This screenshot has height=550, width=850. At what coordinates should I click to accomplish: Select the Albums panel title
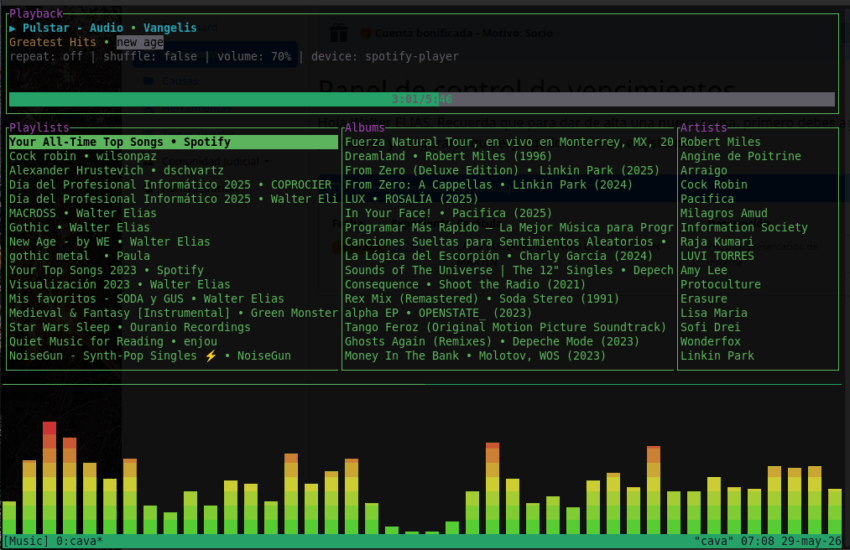tap(365, 127)
